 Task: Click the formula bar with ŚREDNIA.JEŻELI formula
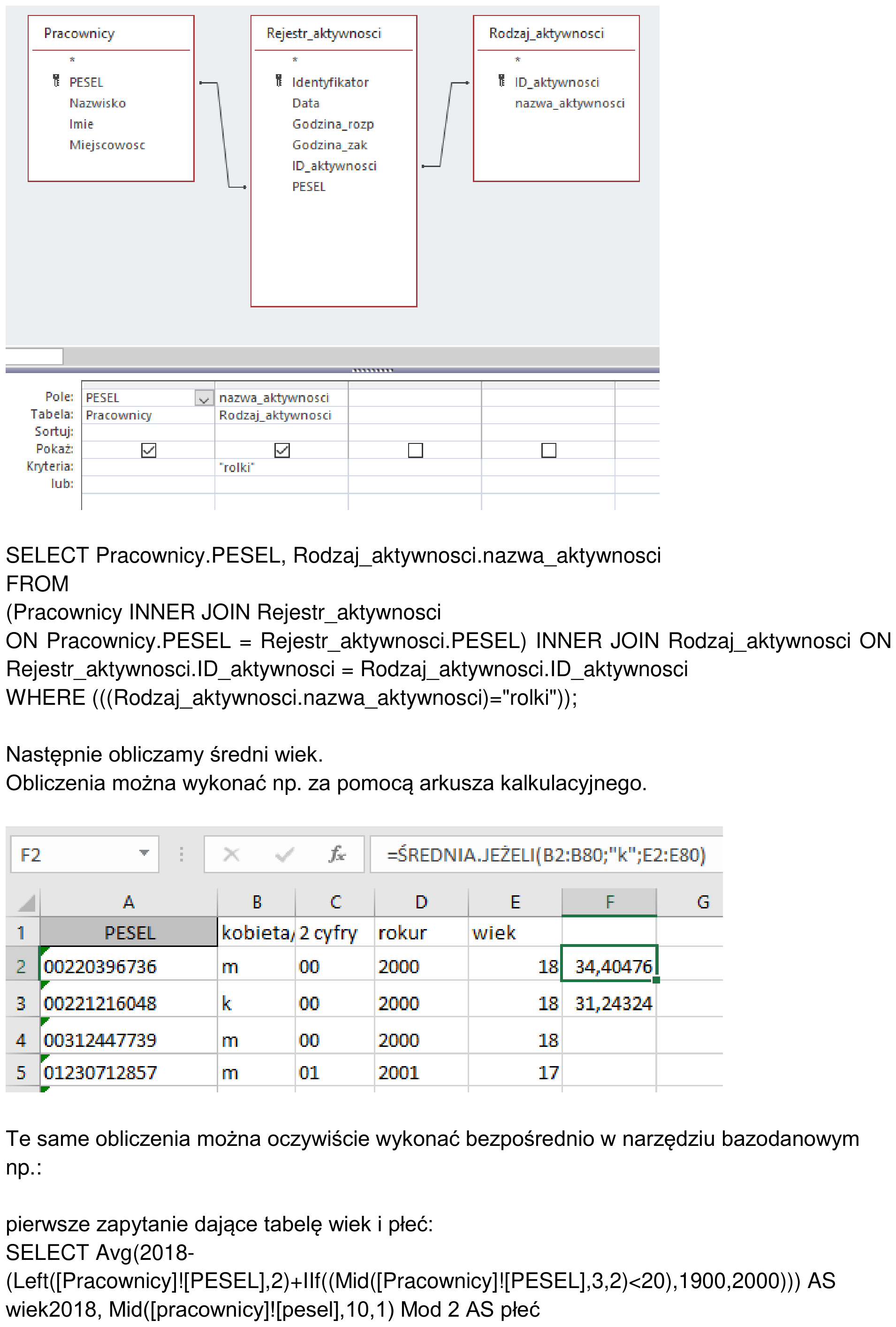[x=546, y=854]
